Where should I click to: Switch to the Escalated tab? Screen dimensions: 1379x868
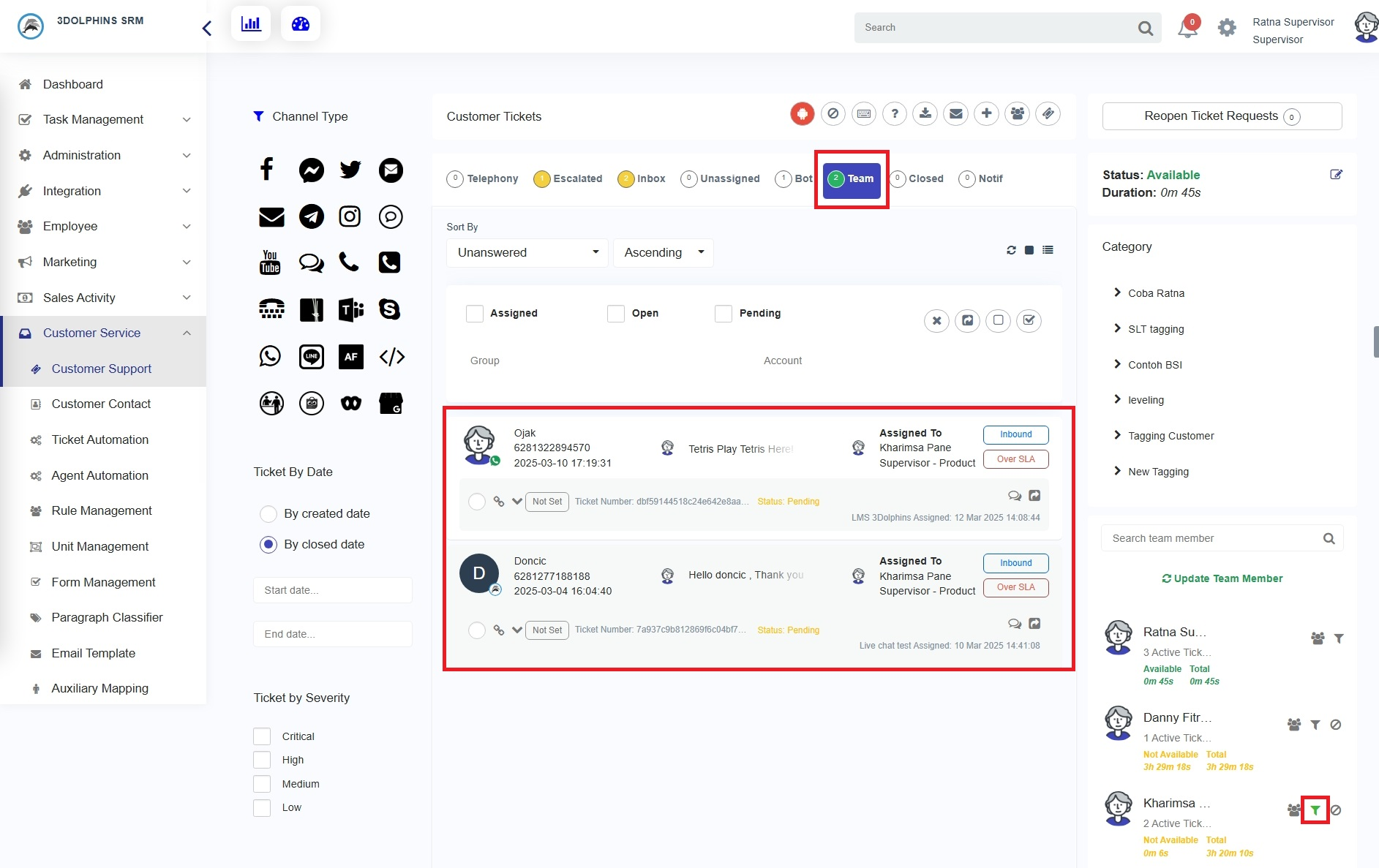tap(568, 178)
